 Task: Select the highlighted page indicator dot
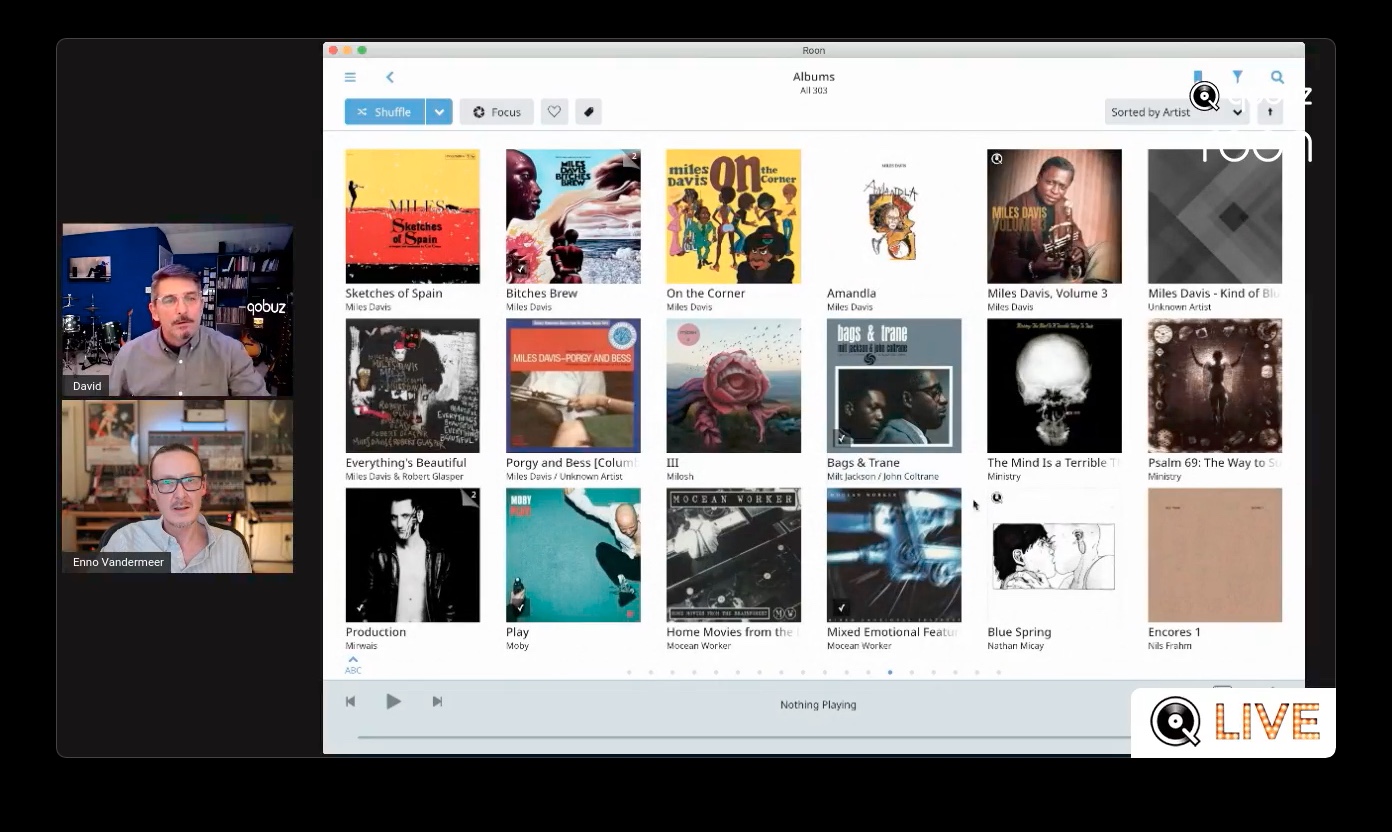(890, 672)
